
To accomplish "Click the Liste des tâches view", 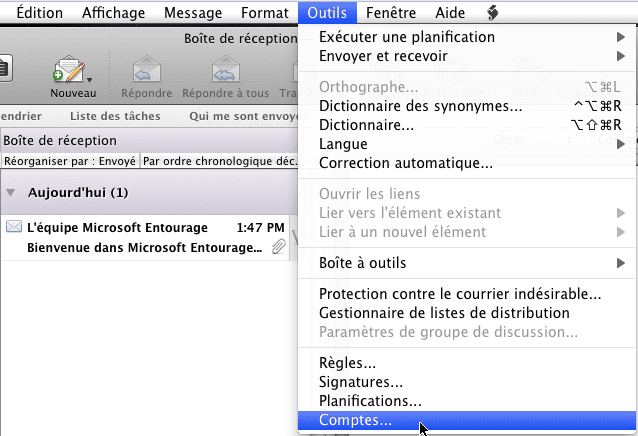I will tap(115, 116).
